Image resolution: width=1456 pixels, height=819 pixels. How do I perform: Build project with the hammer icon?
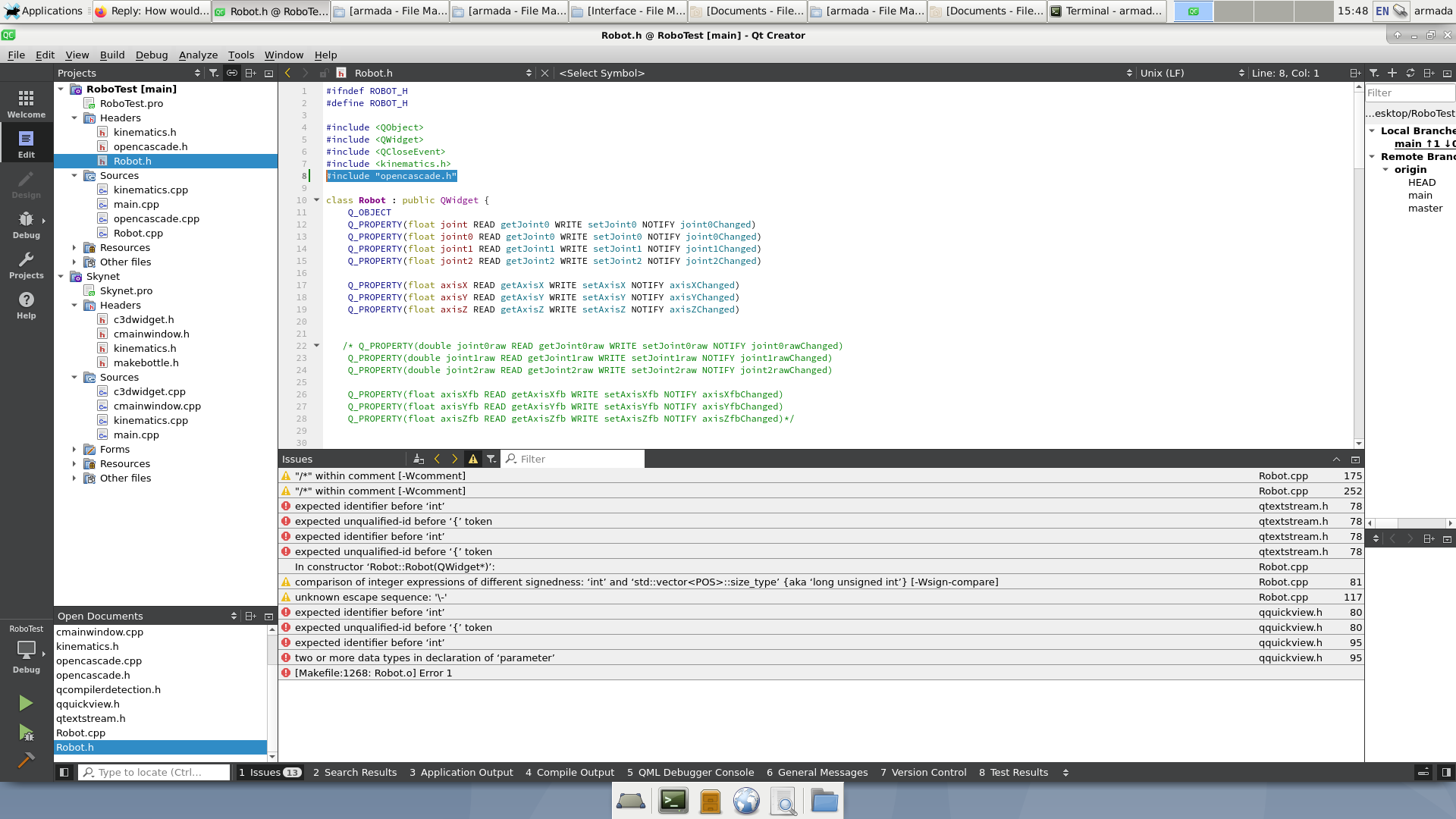[x=26, y=760]
